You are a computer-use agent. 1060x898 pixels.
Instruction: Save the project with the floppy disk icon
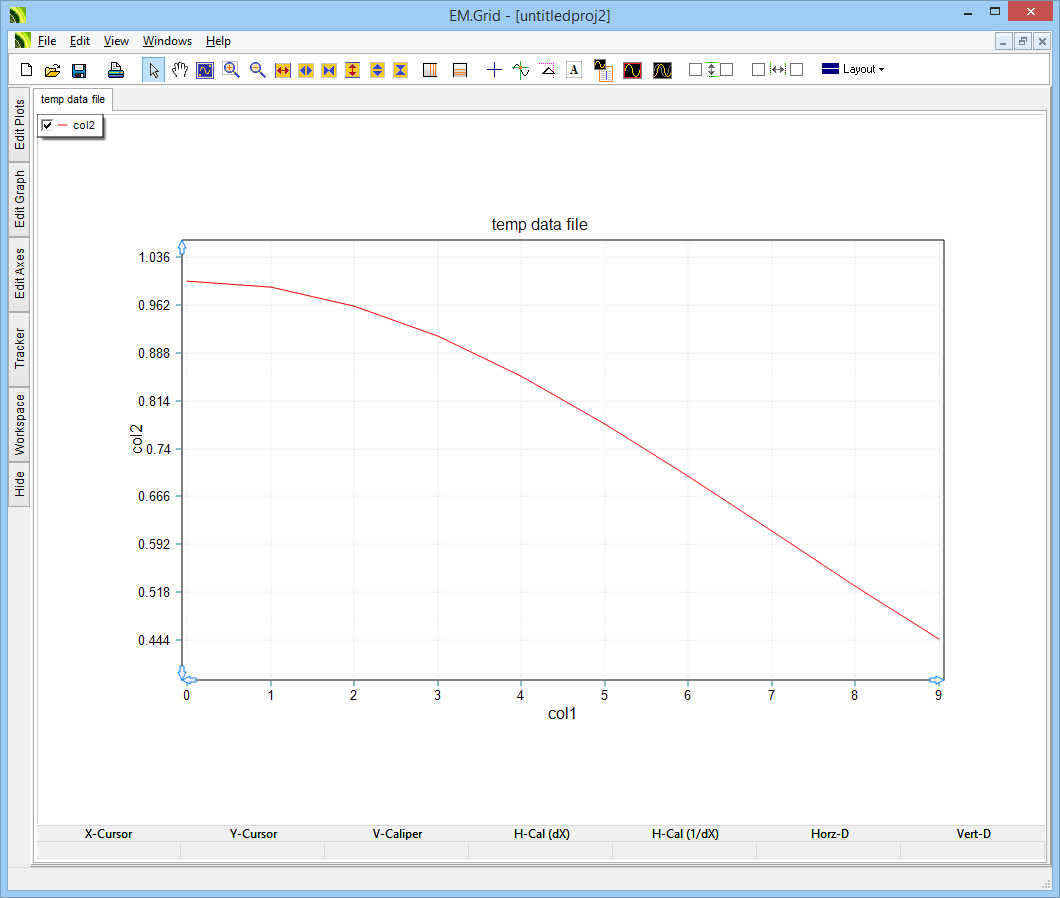pos(79,70)
